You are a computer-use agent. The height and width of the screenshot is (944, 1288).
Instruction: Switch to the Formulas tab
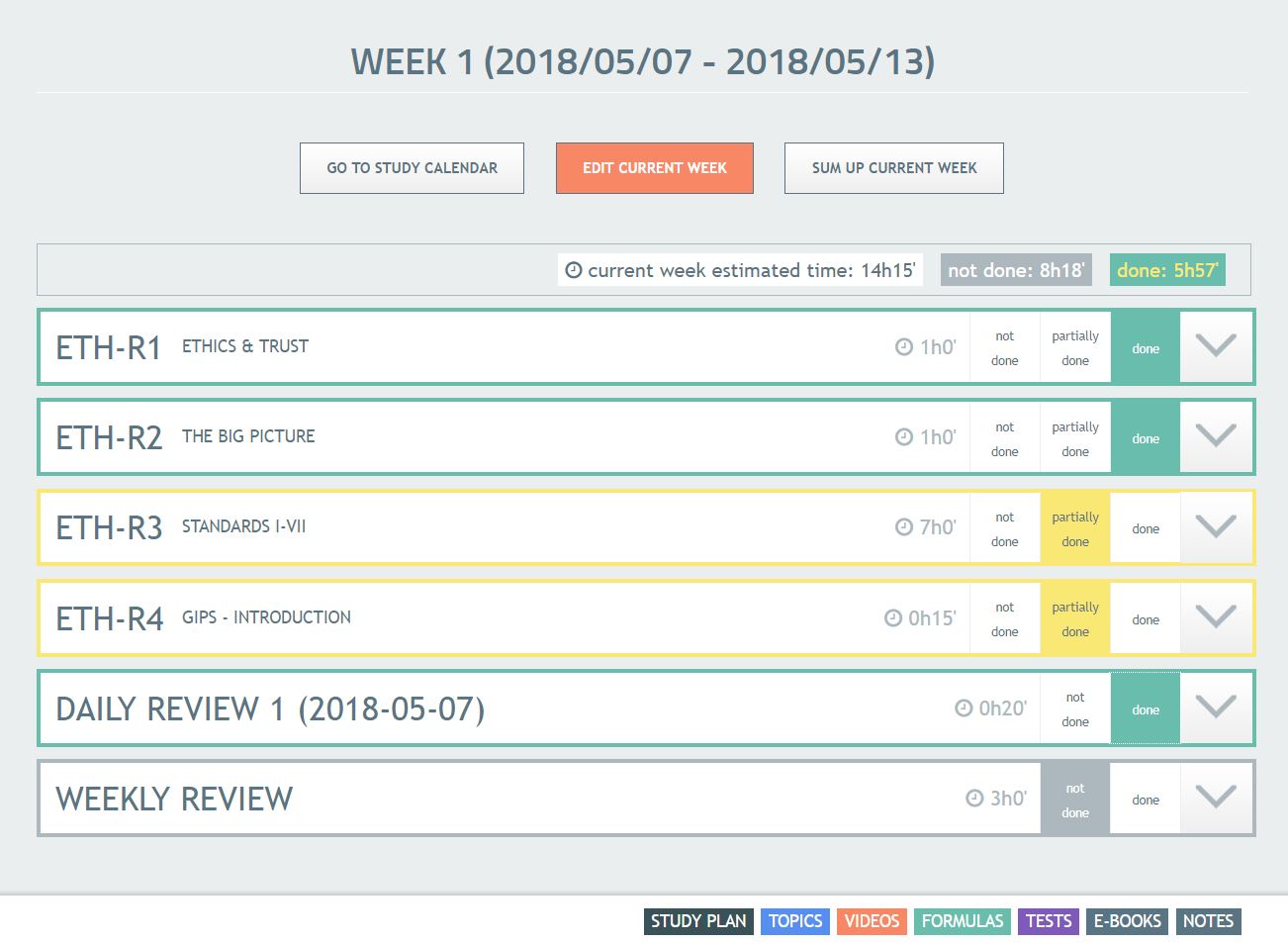pyautogui.click(x=963, y=921)
